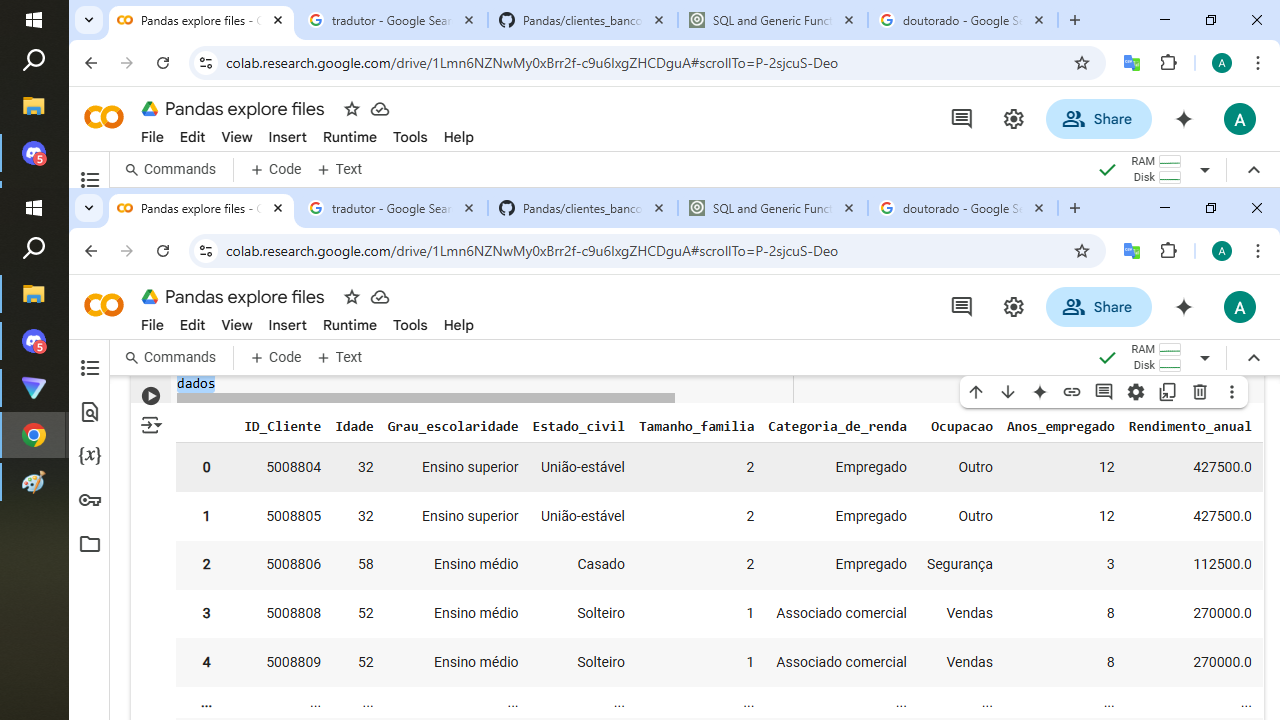
Task: Reload the page in front window
Action: click(163, 251)
